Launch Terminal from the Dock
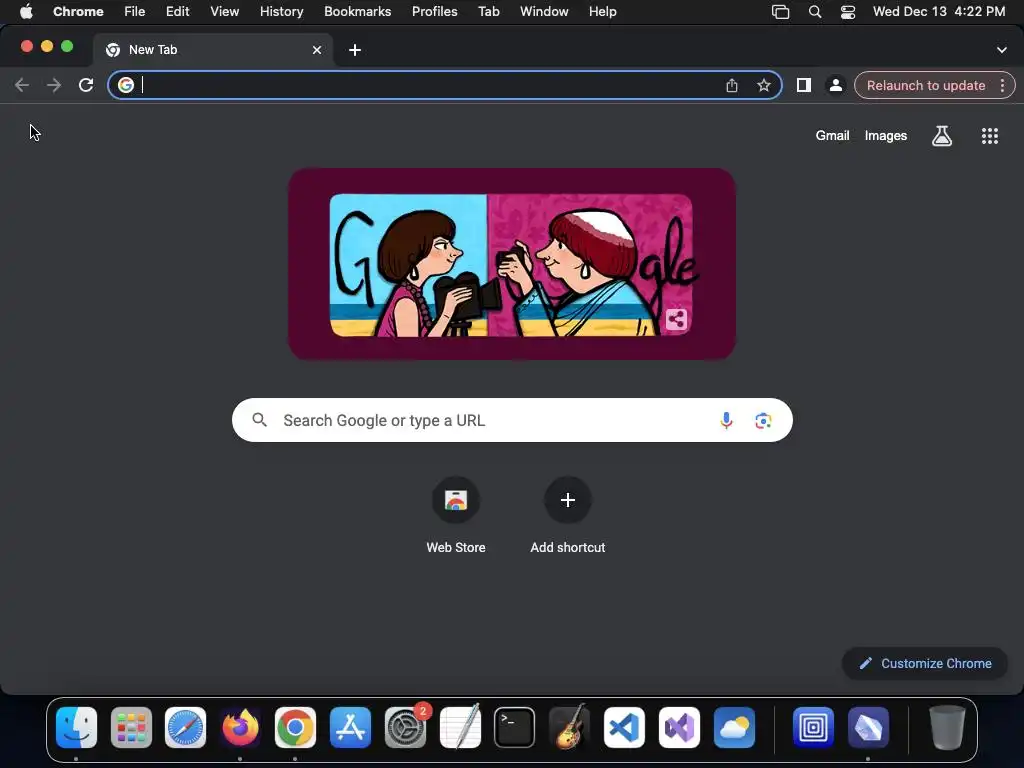This screenshot has height=768, width=1024. coord(515,727)
